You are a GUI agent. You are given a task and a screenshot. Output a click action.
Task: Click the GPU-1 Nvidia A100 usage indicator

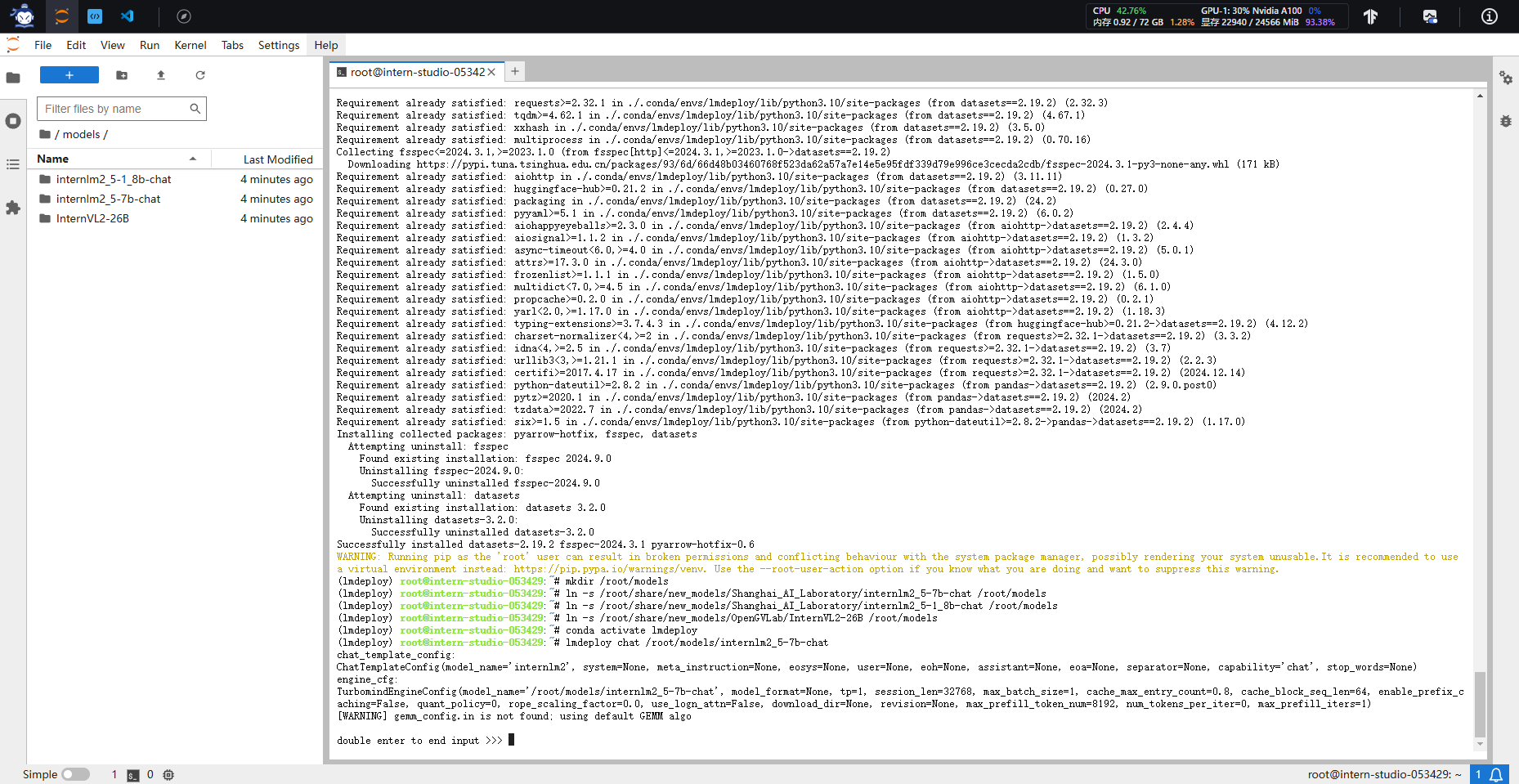coord(1261,11)
